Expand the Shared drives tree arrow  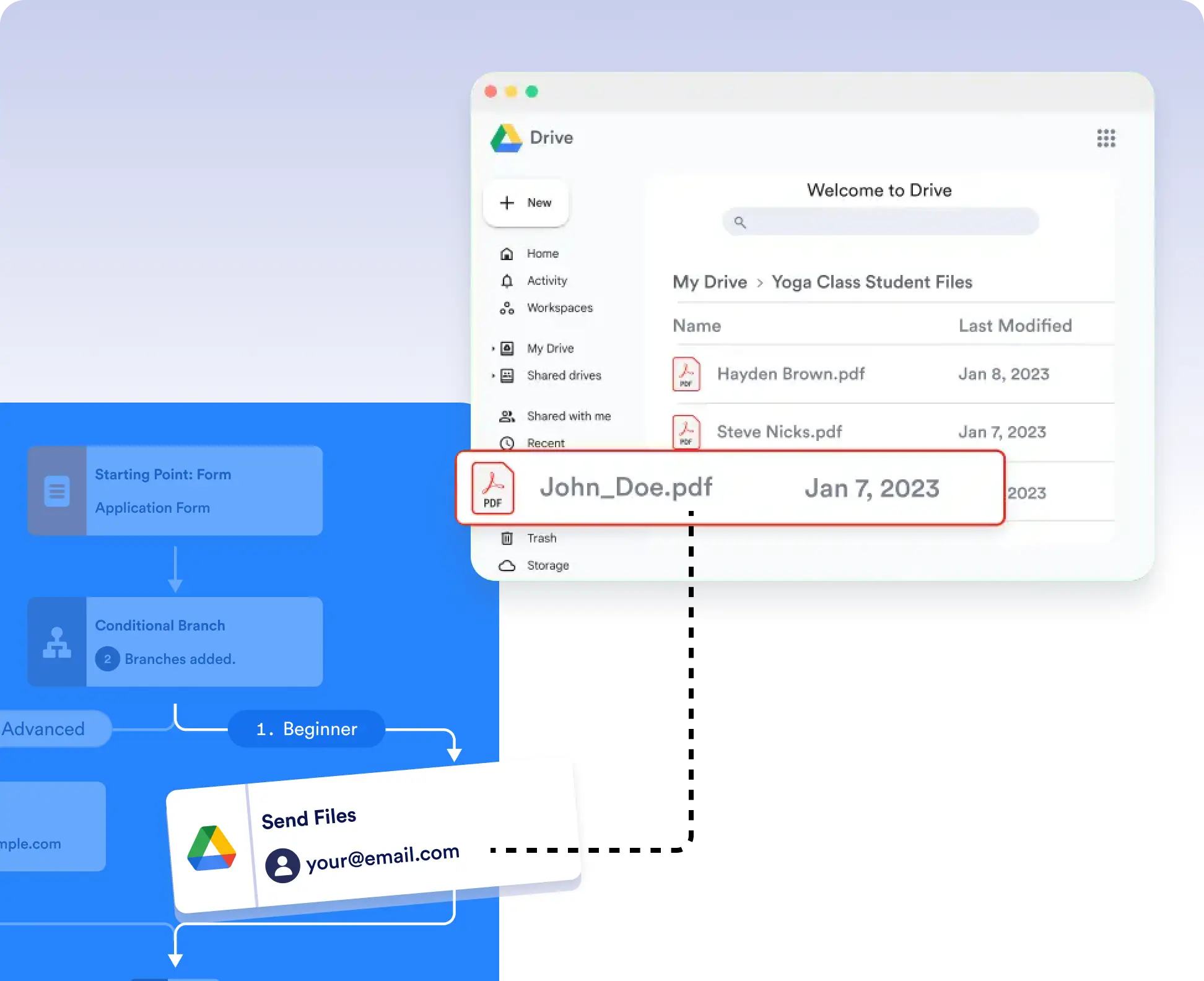click(x=493, y=376)
